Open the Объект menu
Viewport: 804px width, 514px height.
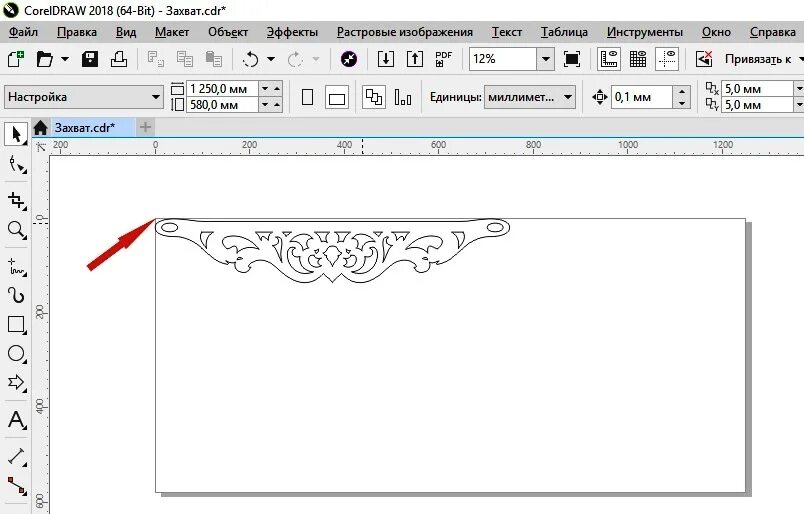point(228,32)
